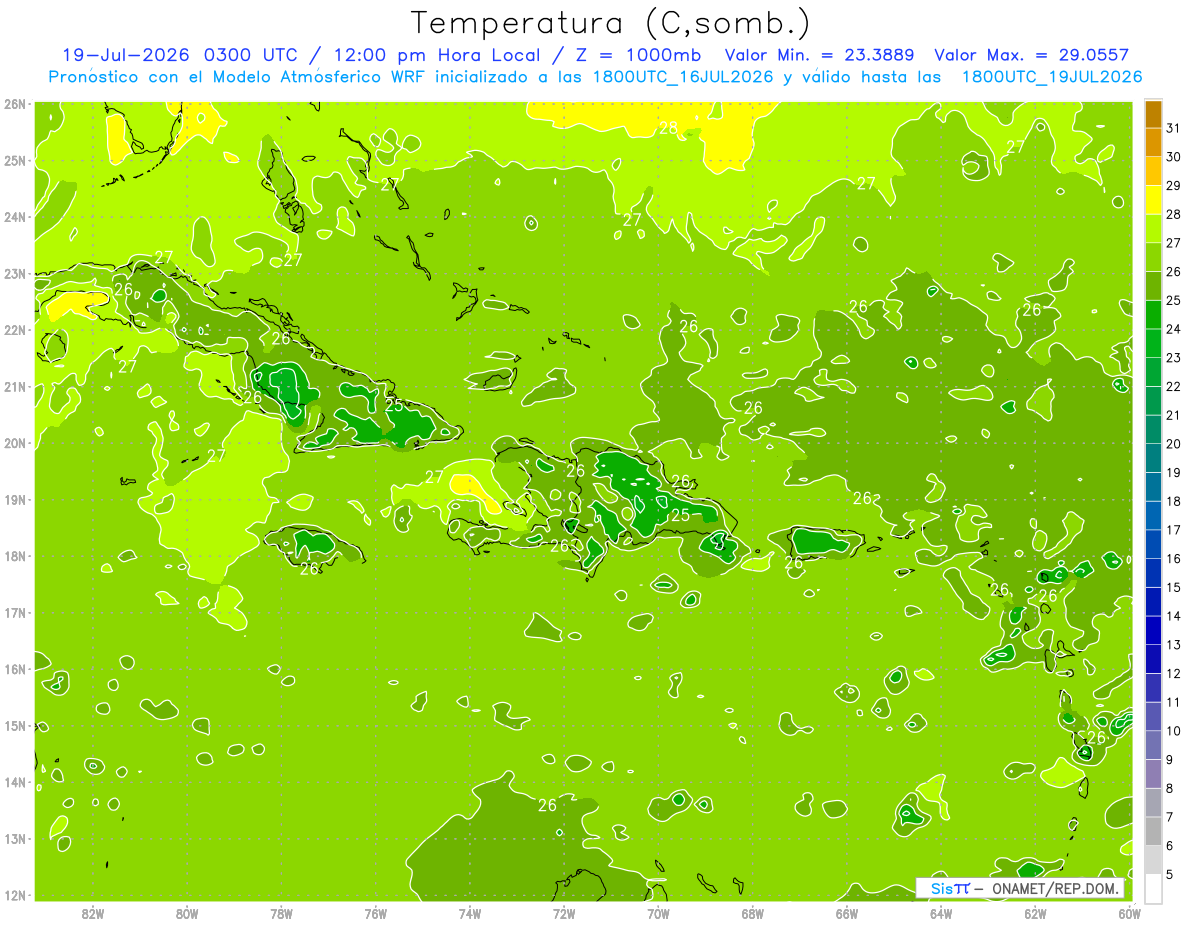Click the '21N' latitude axis label
1200x927 pixels.
click(14, 386)
